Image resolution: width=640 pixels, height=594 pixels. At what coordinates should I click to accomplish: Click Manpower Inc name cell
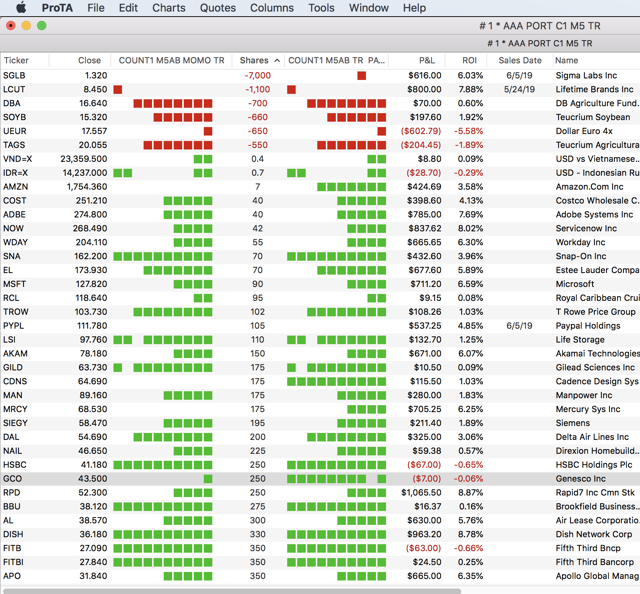coord(584,395)
